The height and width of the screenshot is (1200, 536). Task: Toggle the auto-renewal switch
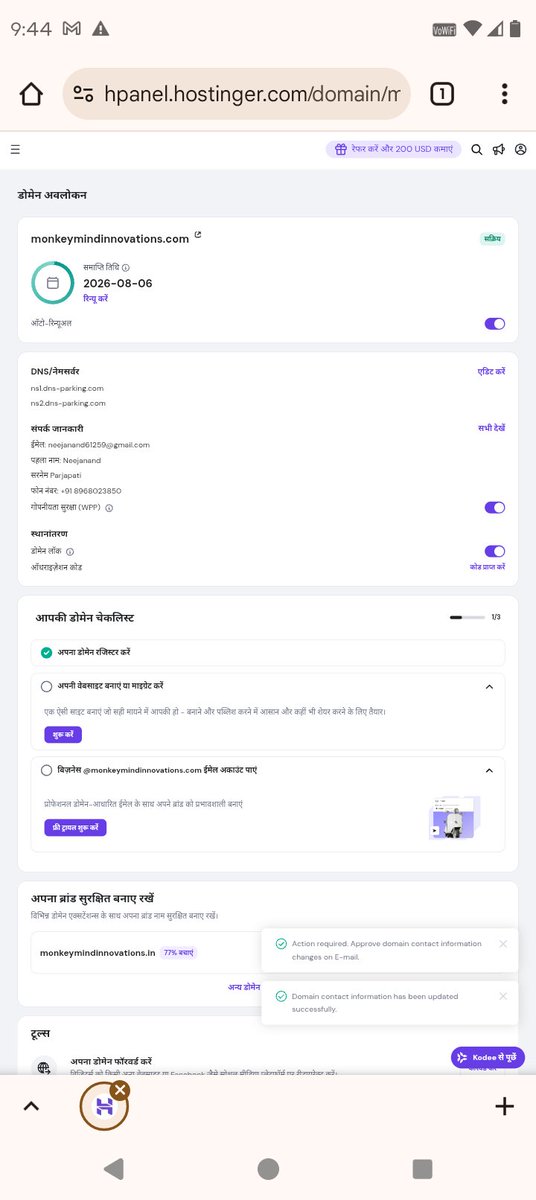(x=495, y=323)
